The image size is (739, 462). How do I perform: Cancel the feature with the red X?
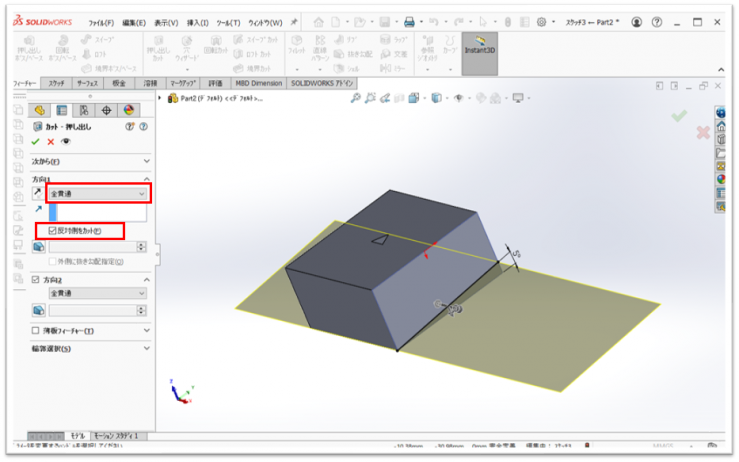pyautogui.click(x=51, y=142)
